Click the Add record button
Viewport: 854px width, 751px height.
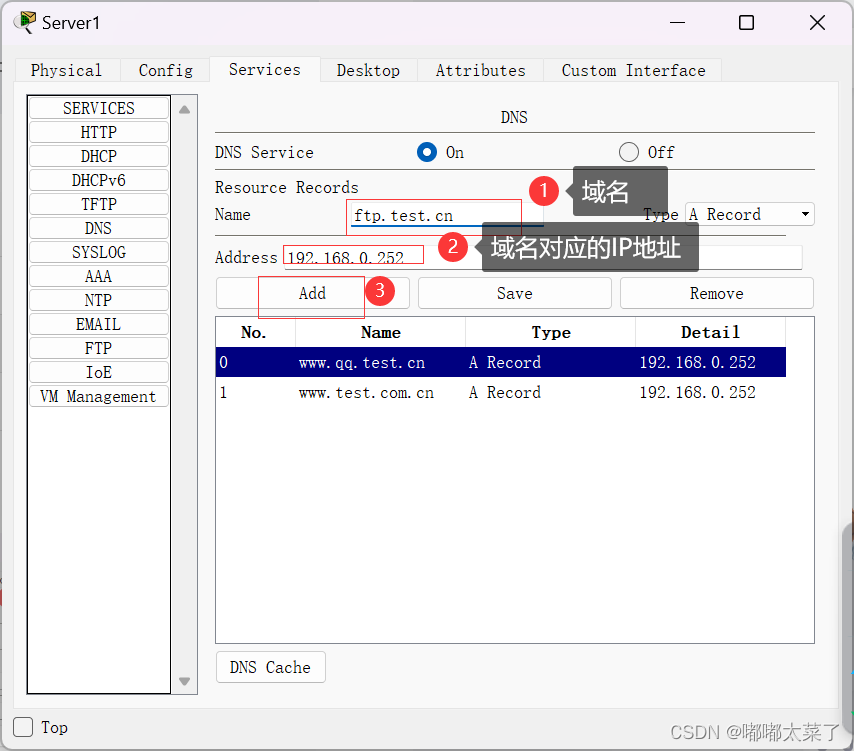(313, 294)
